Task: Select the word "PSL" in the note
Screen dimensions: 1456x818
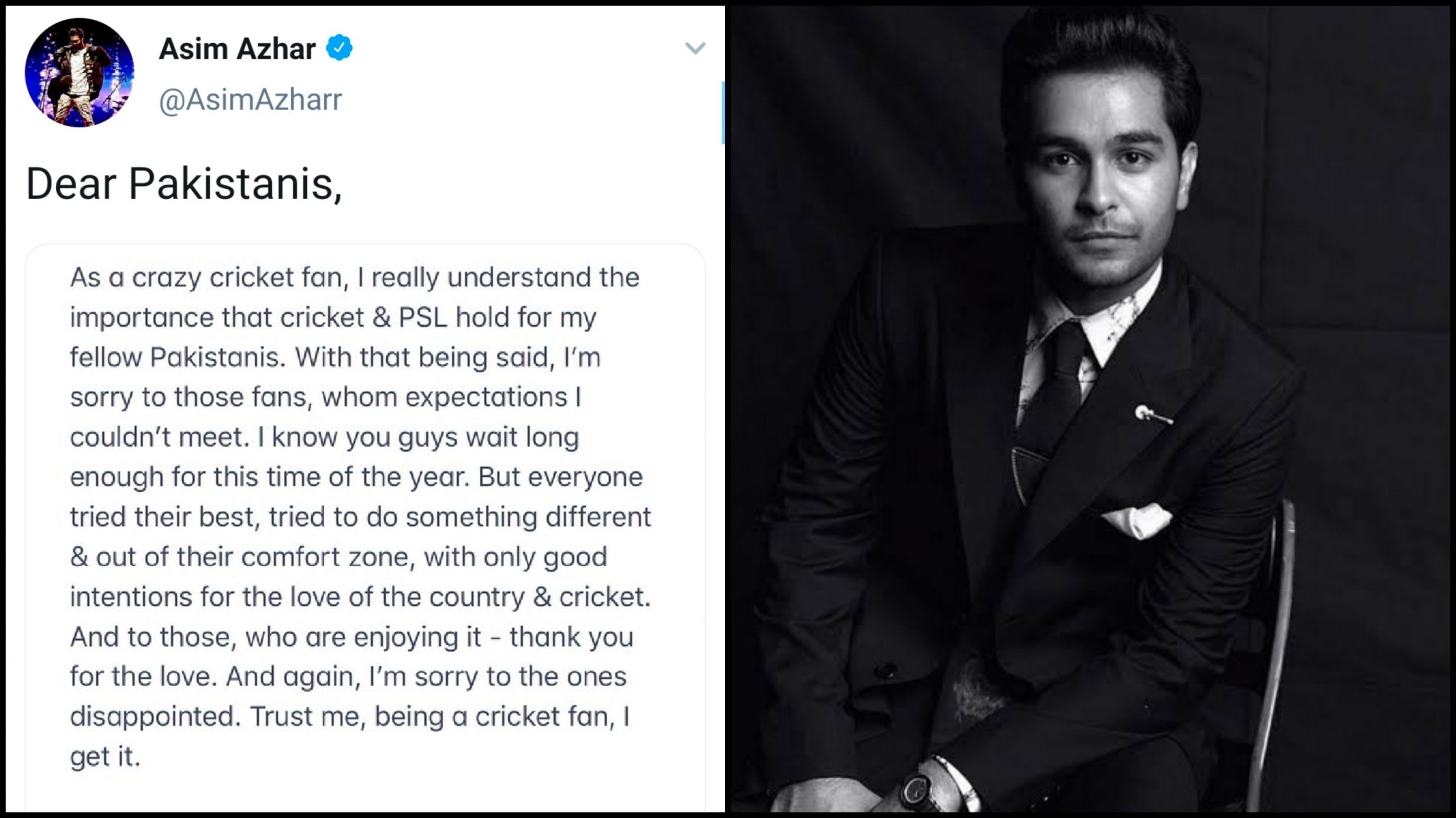Action: point(423,317)
